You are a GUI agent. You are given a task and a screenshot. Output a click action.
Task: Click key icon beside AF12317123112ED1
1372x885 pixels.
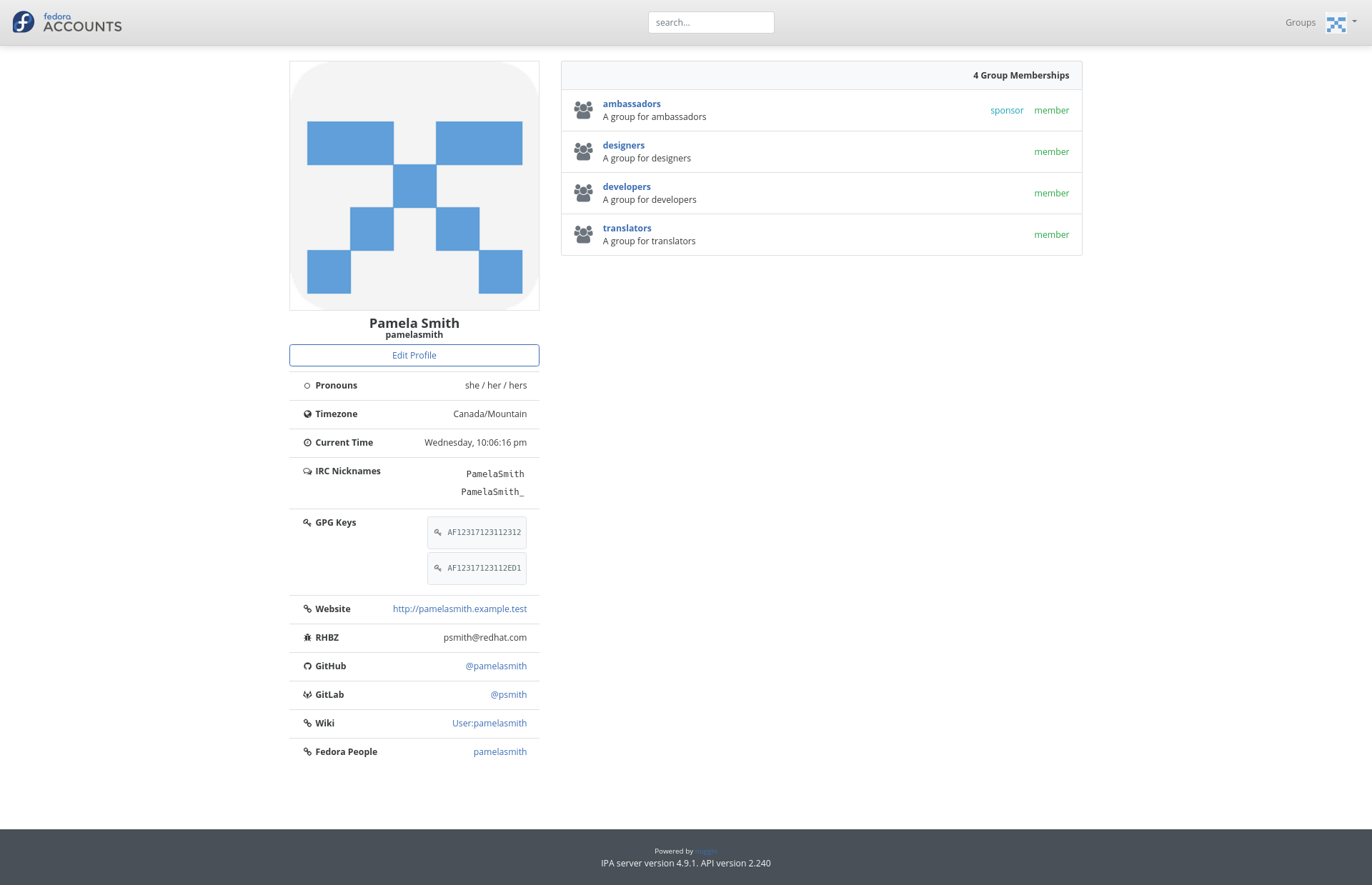[x=438, y=569]
